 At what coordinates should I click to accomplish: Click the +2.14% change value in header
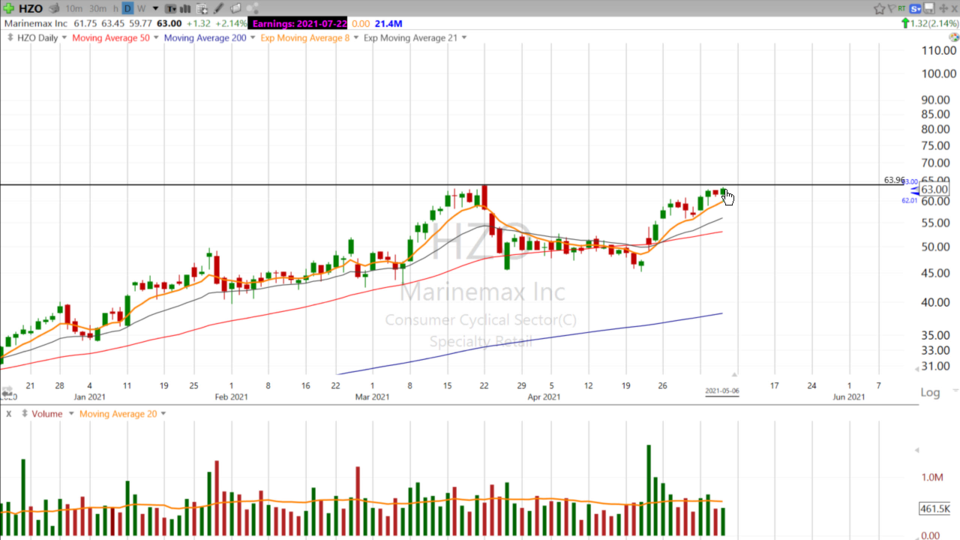231,23
